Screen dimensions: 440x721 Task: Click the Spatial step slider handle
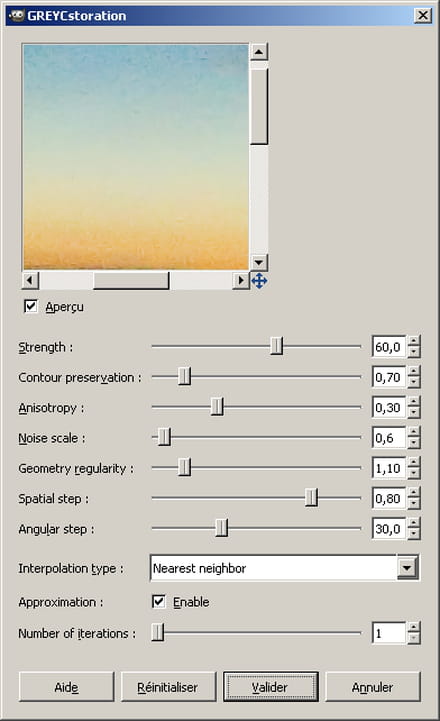(x=311, y=498)
